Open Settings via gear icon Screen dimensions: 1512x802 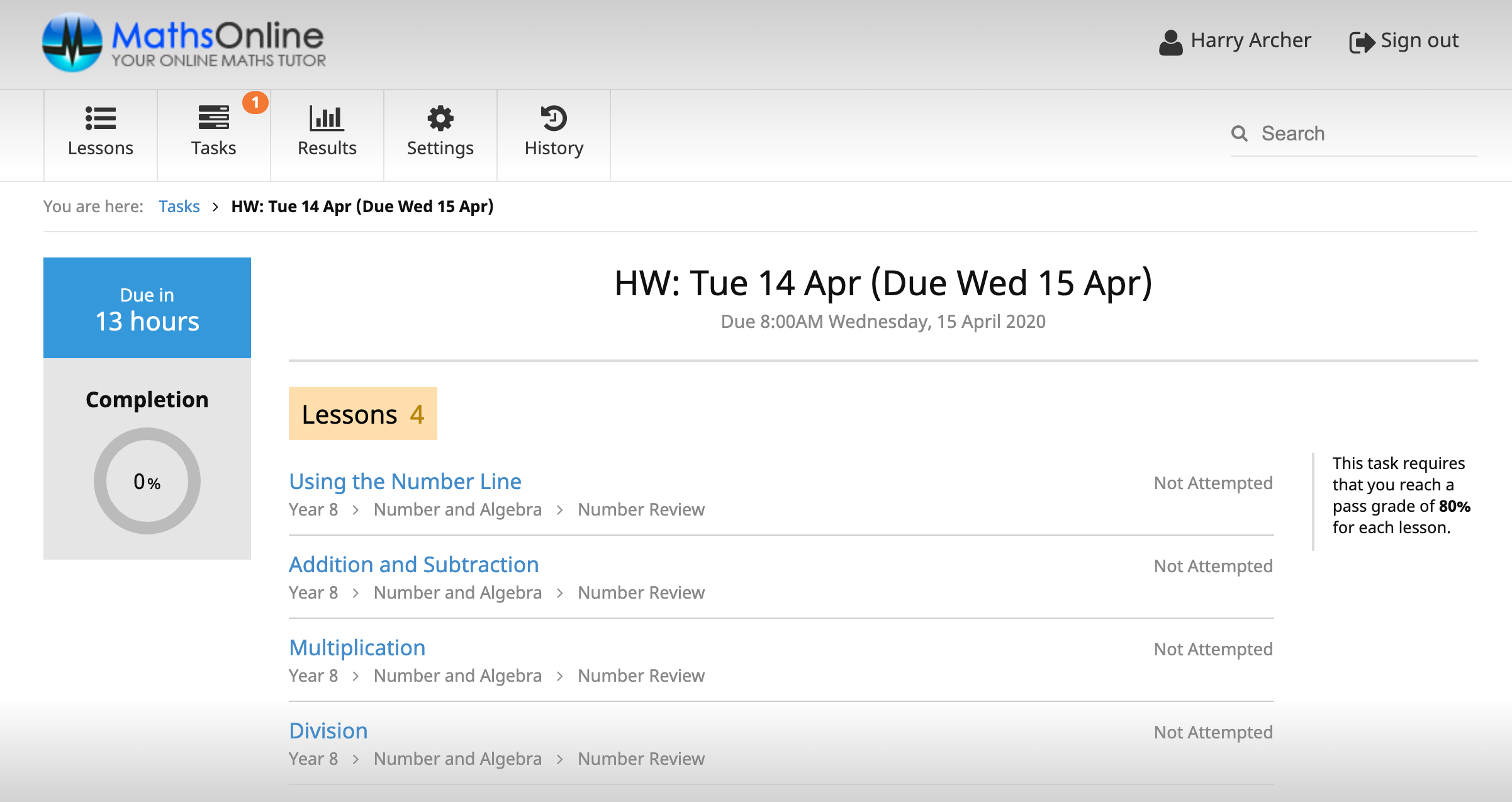pos(440,118)
